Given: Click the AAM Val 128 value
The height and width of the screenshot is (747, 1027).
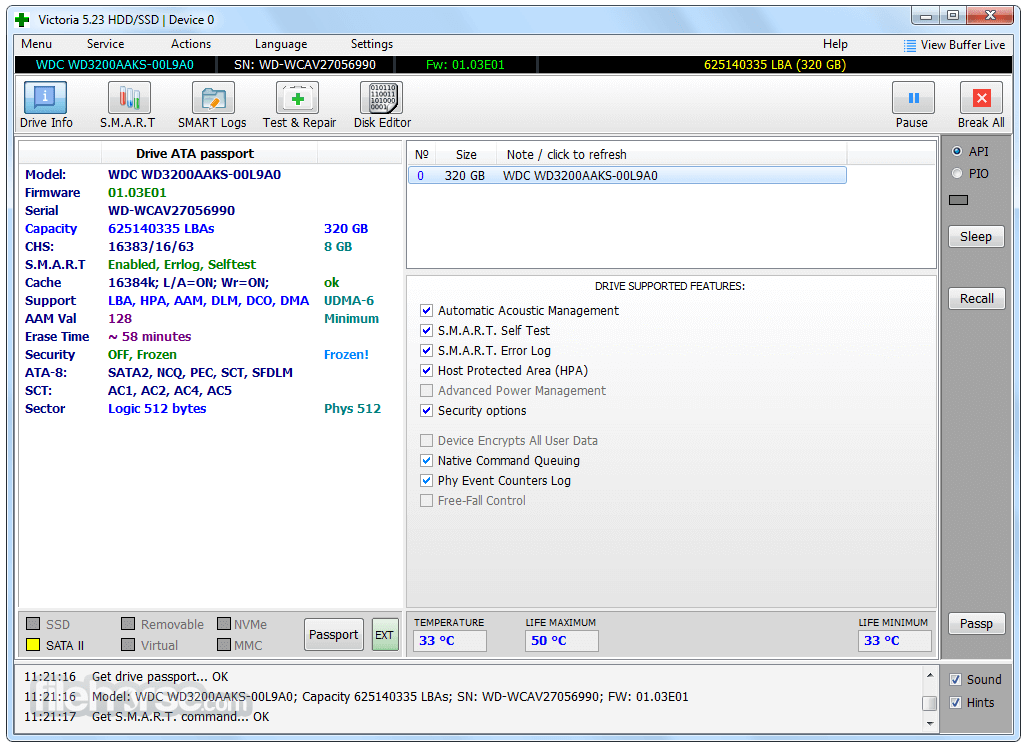Looking at the screenshot, I should tap(120, 319).
